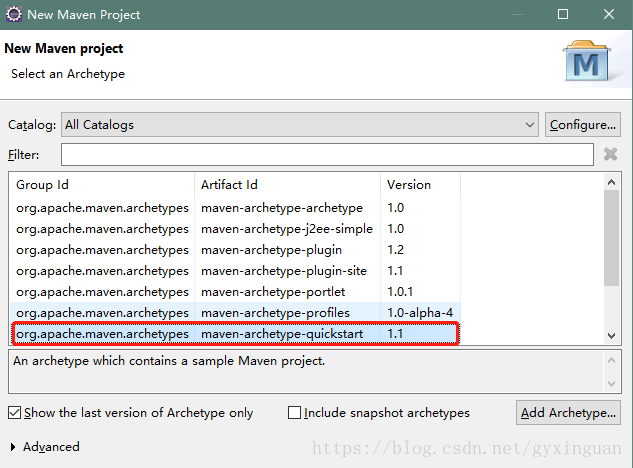The image size is (633, 468).
Task: Click the 1.0-alpha-4 version cell
Action: coord(420,313)
